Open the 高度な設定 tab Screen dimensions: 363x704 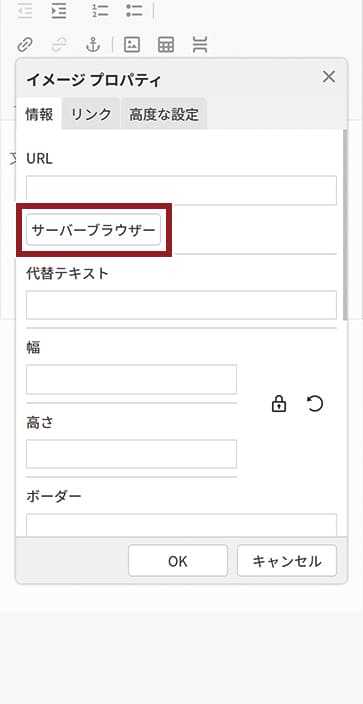164,114
